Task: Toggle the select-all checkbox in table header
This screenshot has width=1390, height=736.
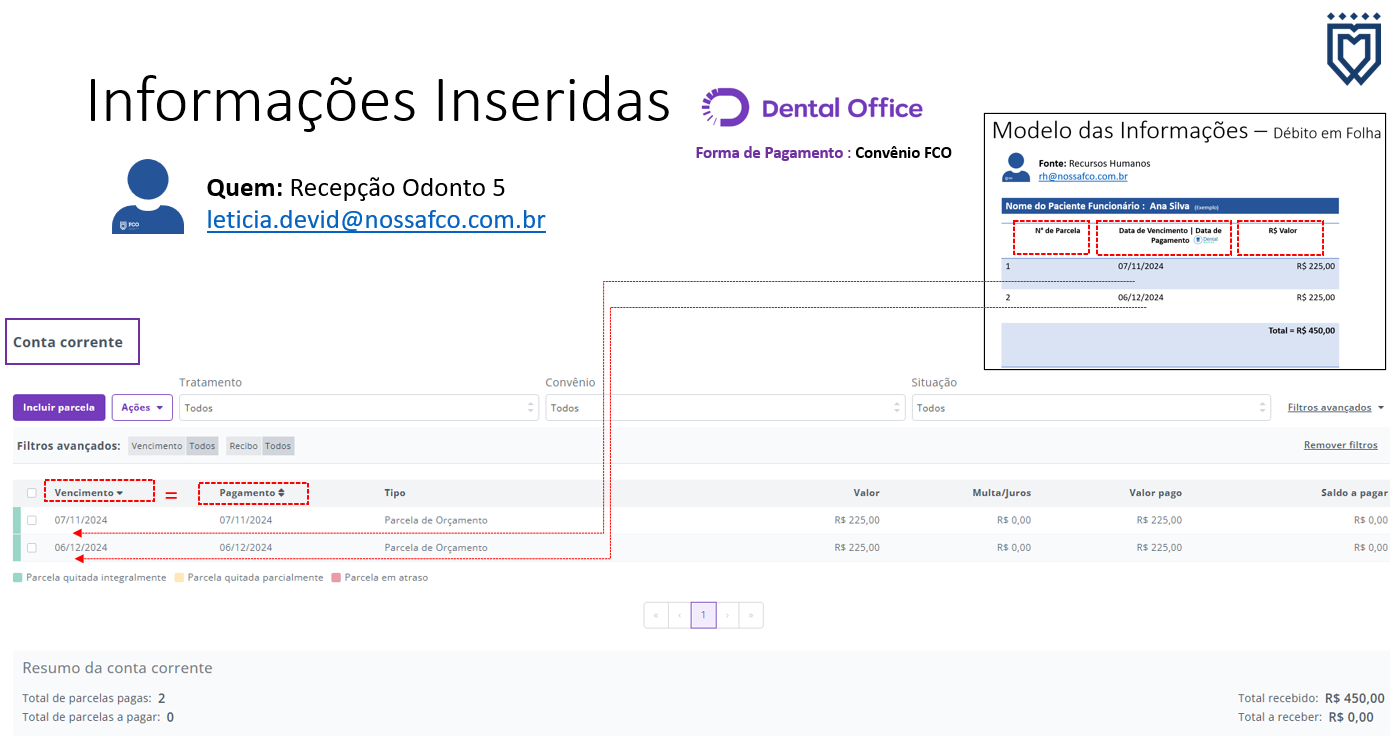Action: 32,493
